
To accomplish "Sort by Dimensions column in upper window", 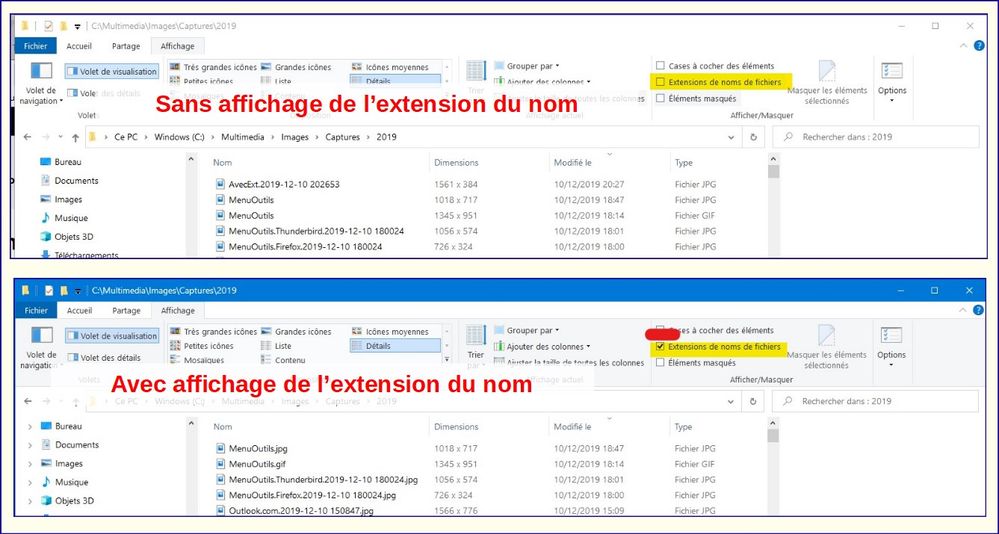I will [456, 162].
